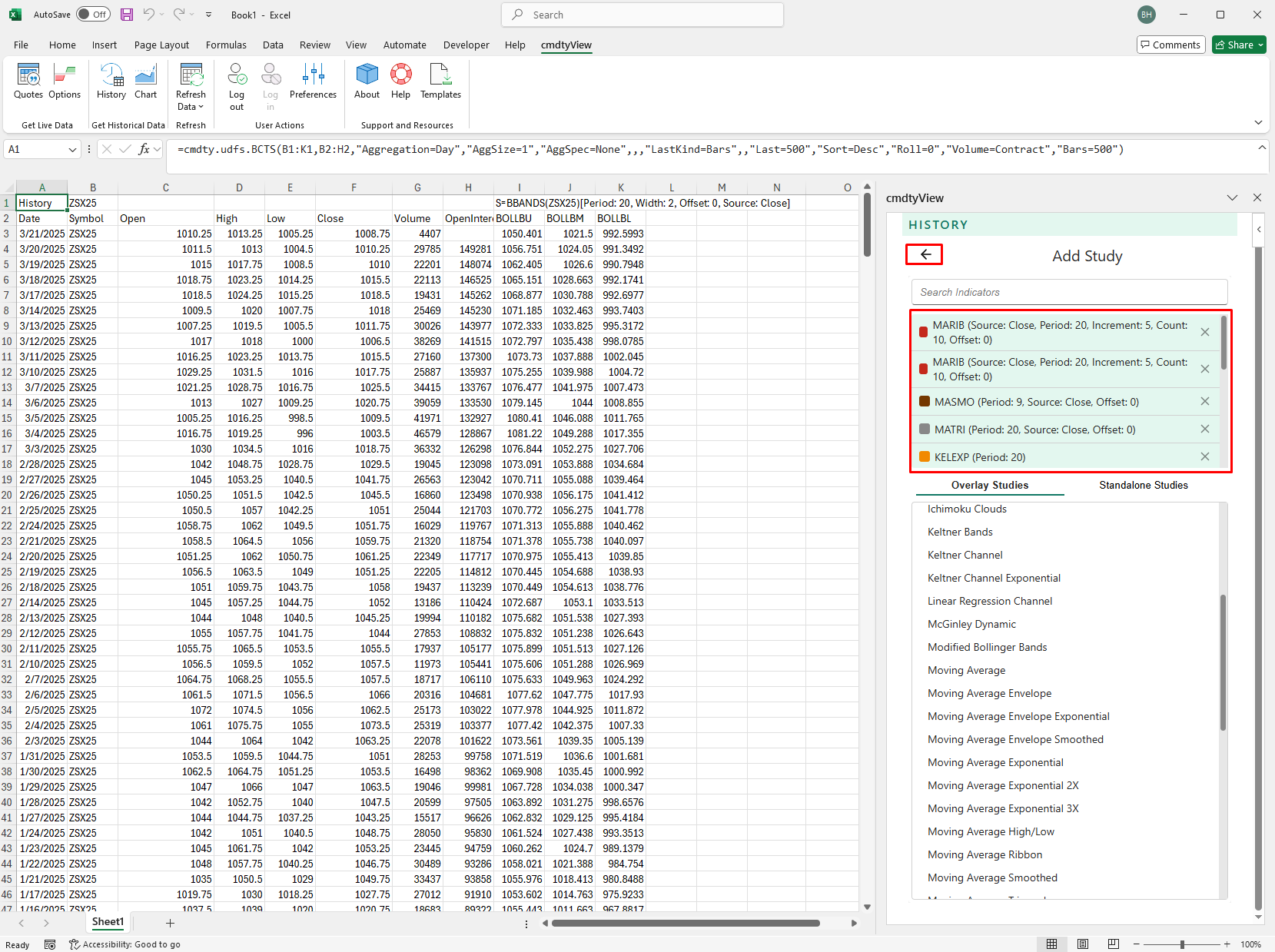Image resolution: width=1275 pixels, height=952 pixels.
Task: Choose the Moving Average Ribbon study
Action: coord(984,854)
